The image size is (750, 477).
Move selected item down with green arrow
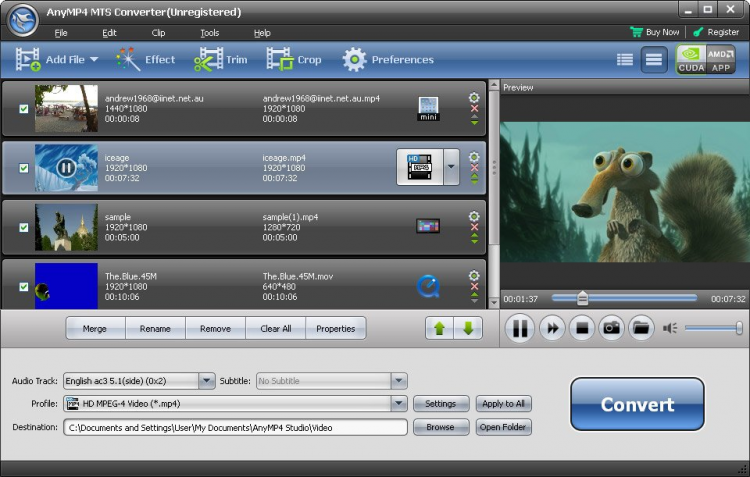pyautogui.click(x=468, y=328)
